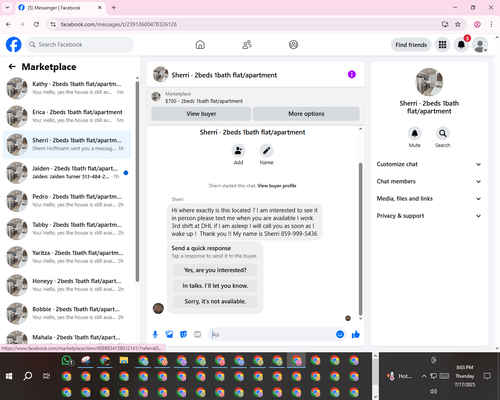Open the Bobbie conversation
This screenshot has width=500, height=400.
pos(67,313)
